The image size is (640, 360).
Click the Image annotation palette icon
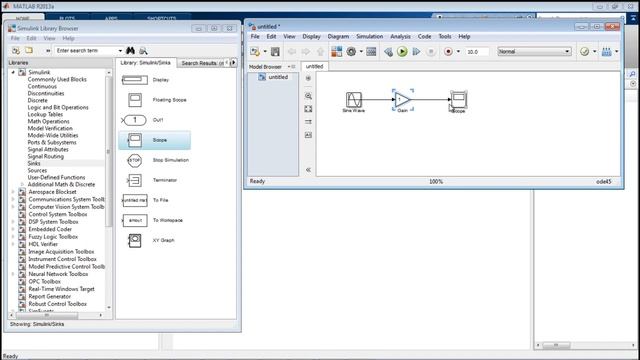[x=308, y=135]
